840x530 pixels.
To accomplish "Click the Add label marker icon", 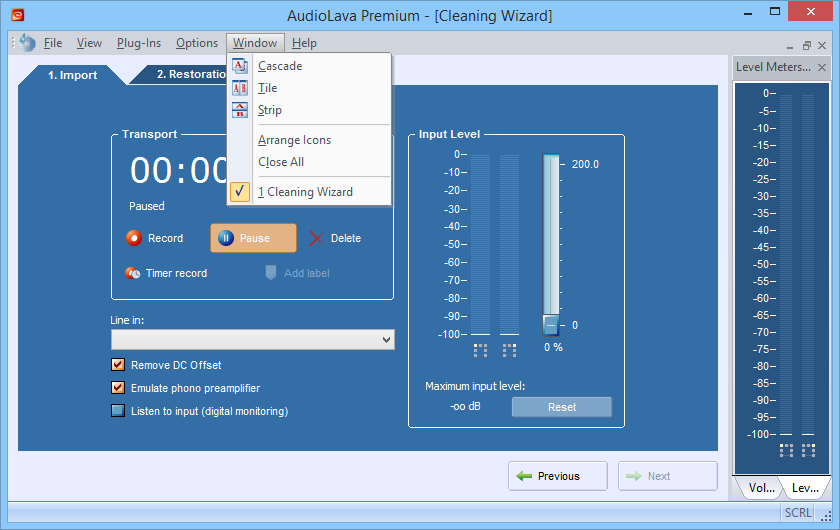I will click(271, 273).
